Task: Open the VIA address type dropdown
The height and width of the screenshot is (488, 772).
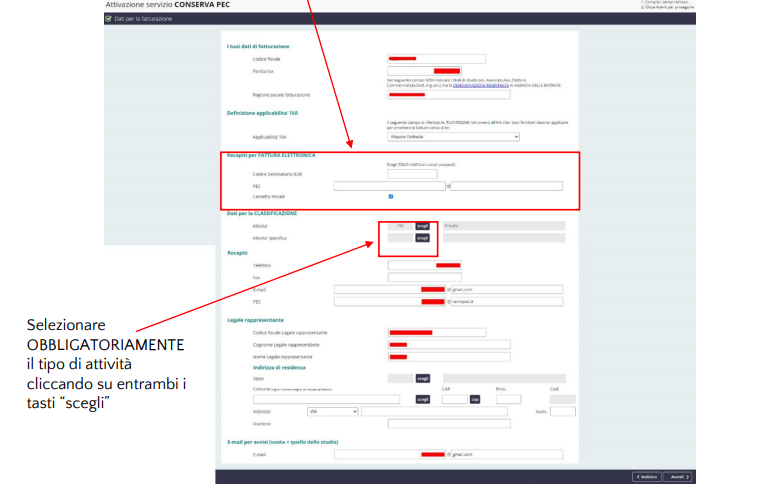Action: [332, 412]
